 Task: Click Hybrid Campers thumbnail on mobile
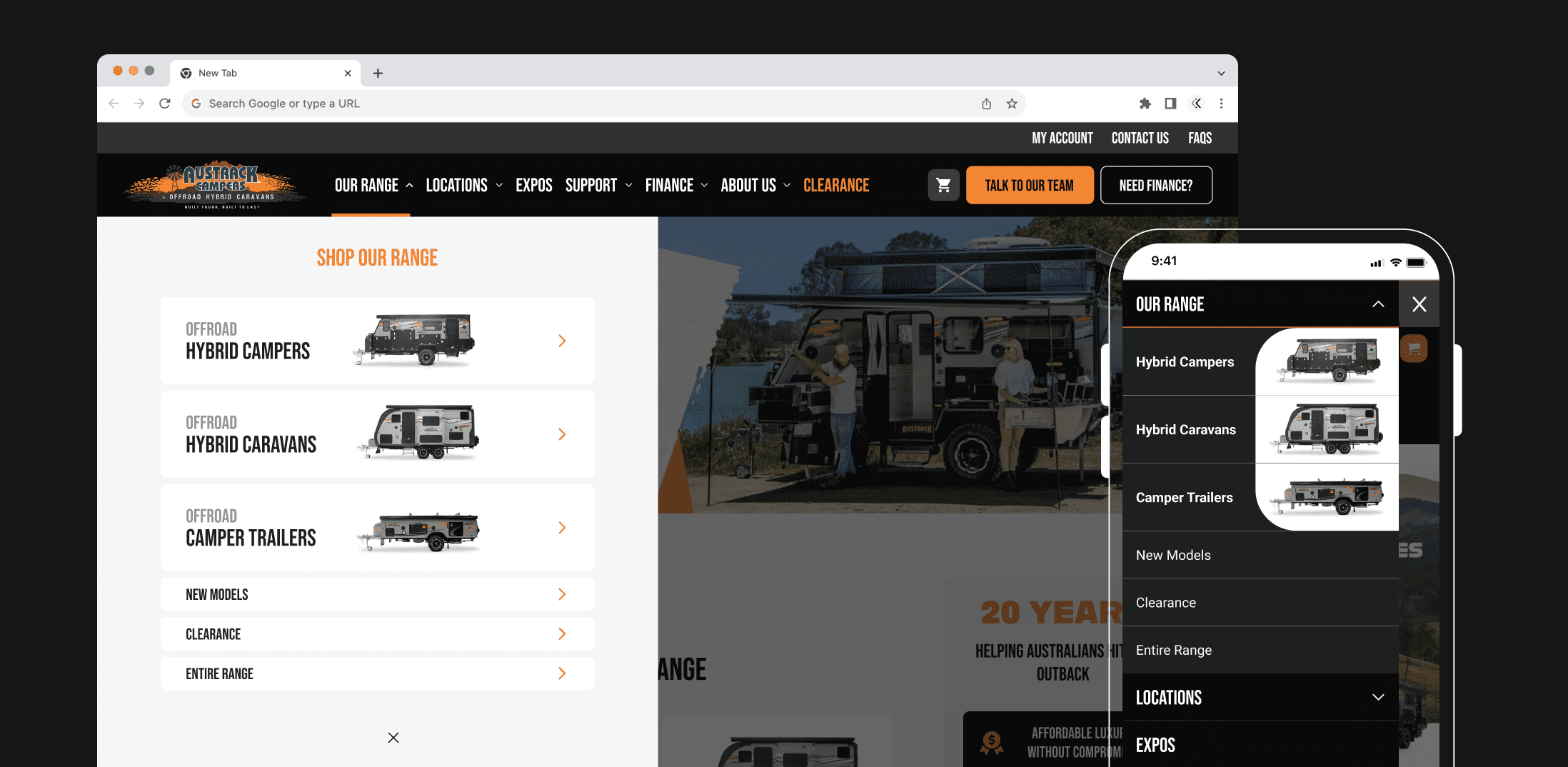pos(1327,361)
